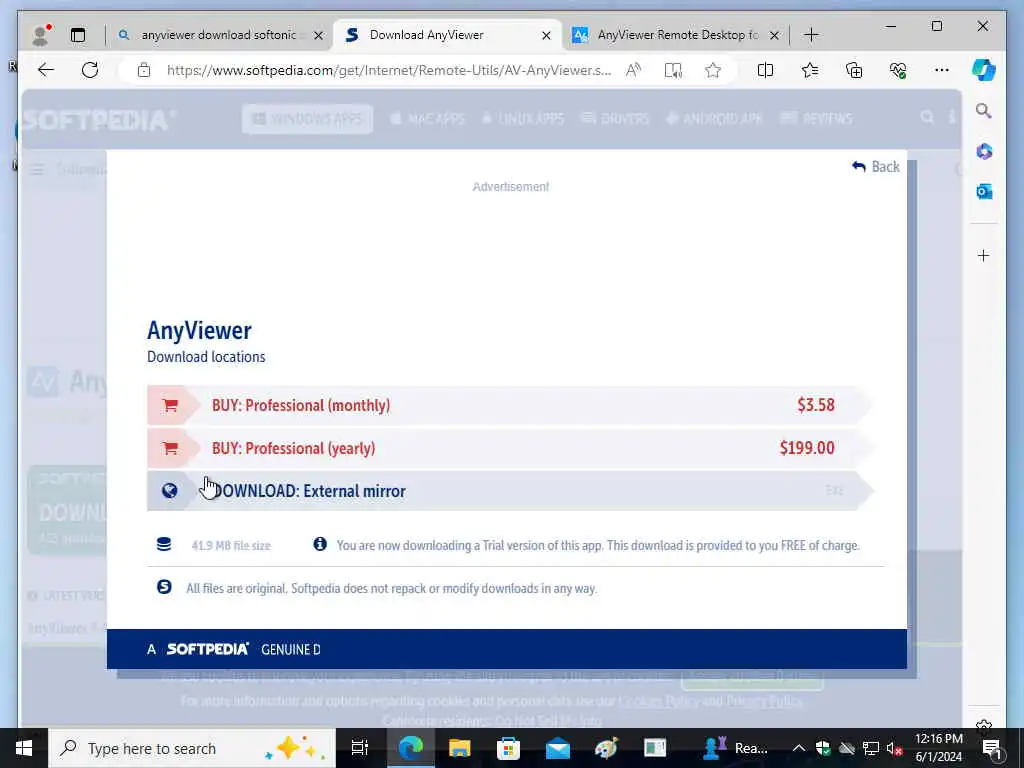Click the globe icon for External mirror
Screen dimensions: 1024x768
[169, 490]
